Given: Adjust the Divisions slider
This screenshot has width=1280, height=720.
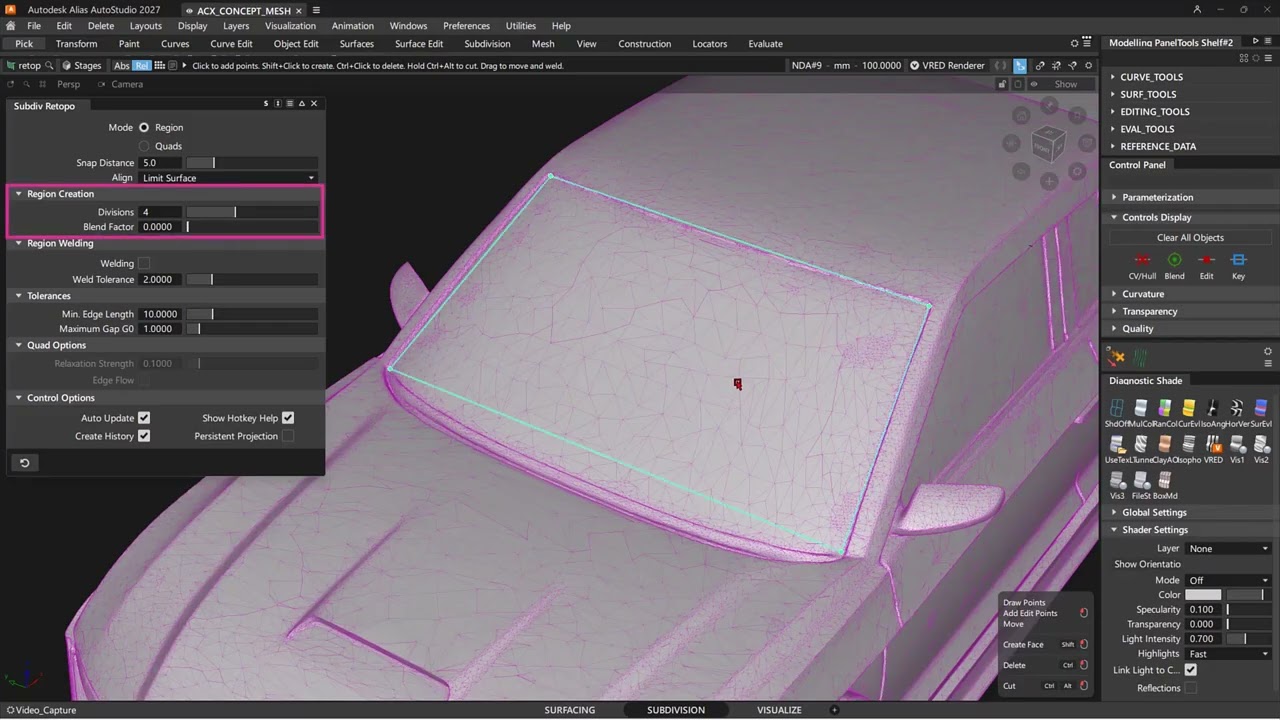Looking at the screenshot, I should [252, 212].
